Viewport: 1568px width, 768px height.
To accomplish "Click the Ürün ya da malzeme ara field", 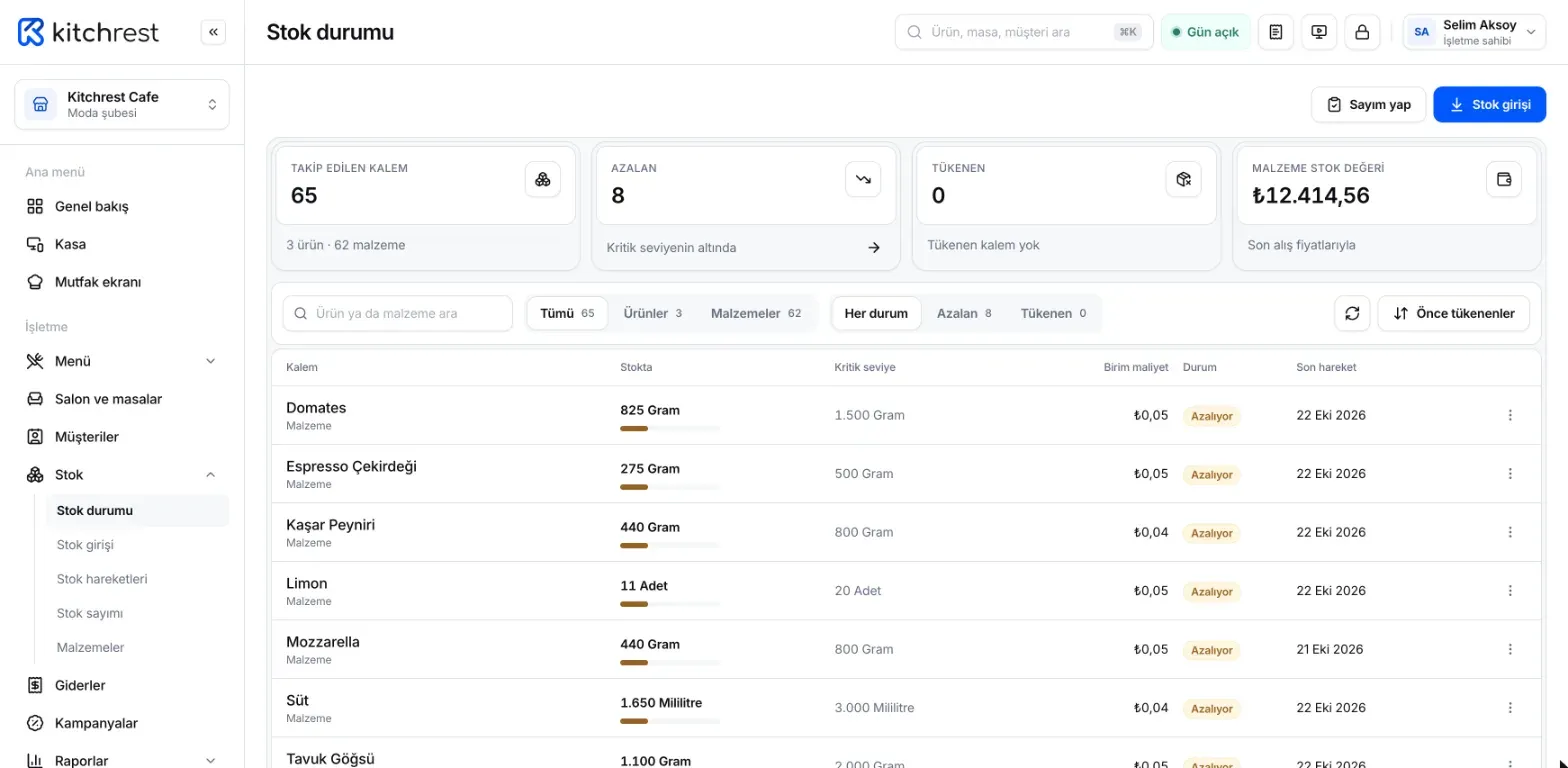I will coord(398,313).
